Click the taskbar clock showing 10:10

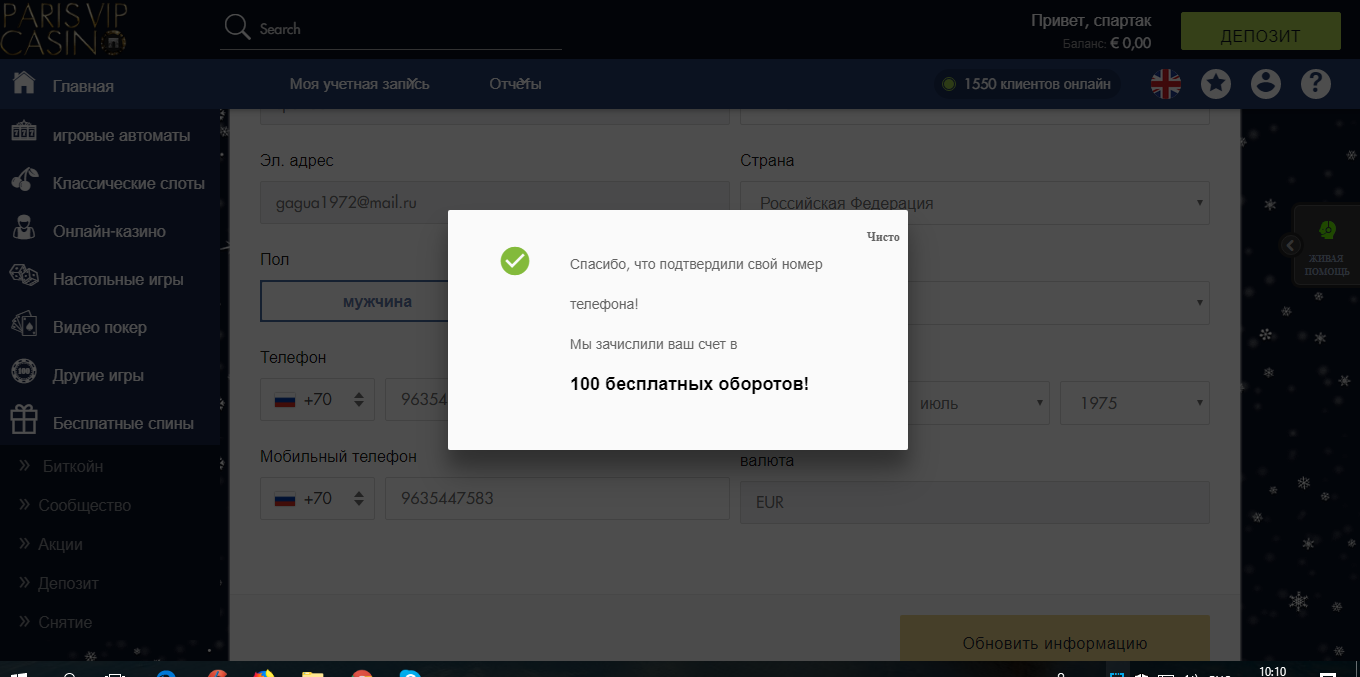coord(1273,671)
